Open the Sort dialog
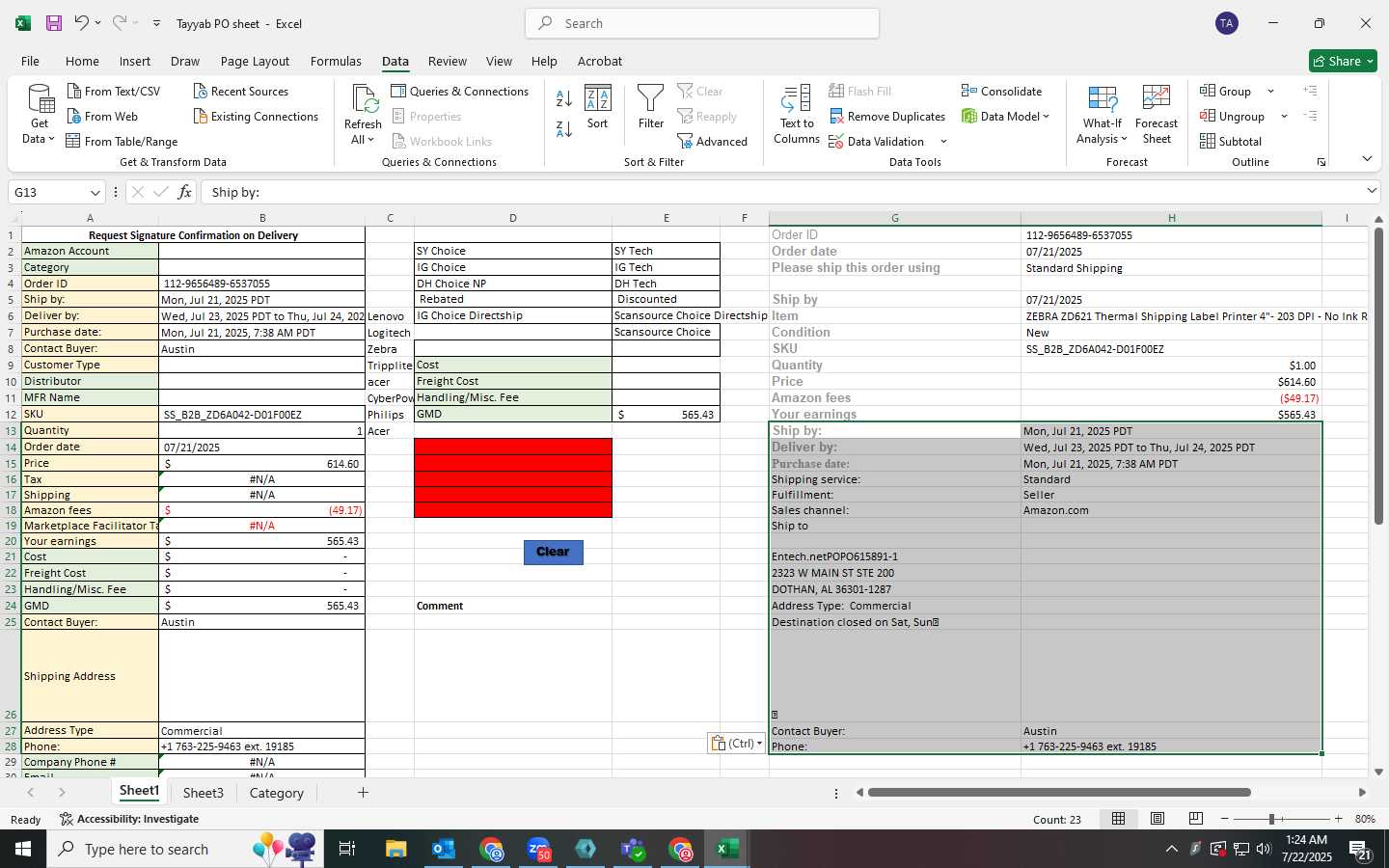The image size is (1389, 868). [x=598, y=107]
